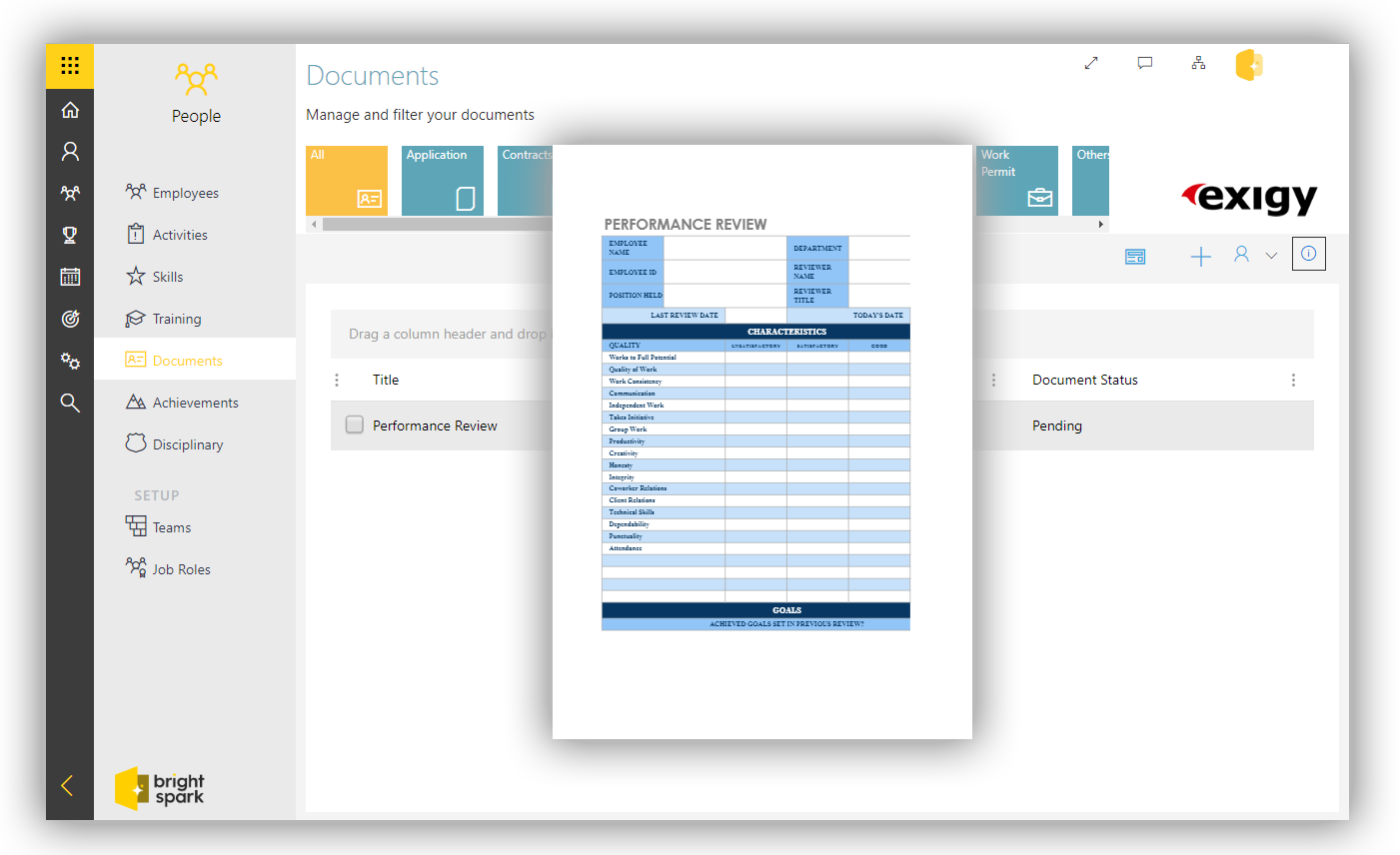Select the Work Permit filter tile

point(1017,181)
